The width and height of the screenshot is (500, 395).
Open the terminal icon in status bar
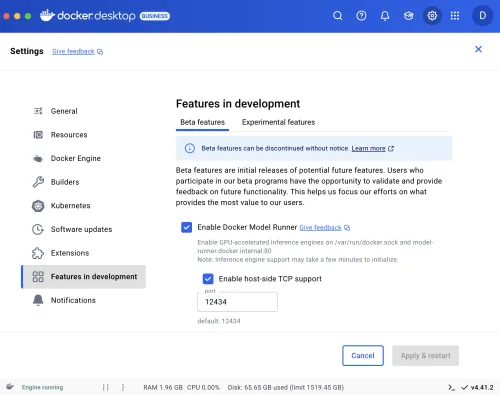[x=452, y=387]
